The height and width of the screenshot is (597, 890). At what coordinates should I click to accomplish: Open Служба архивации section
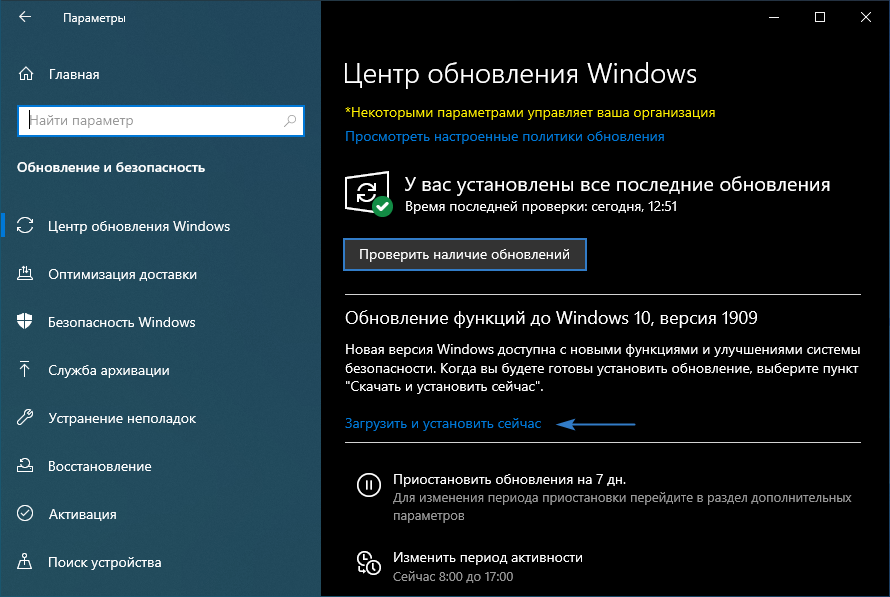click(x=109, y=370)
